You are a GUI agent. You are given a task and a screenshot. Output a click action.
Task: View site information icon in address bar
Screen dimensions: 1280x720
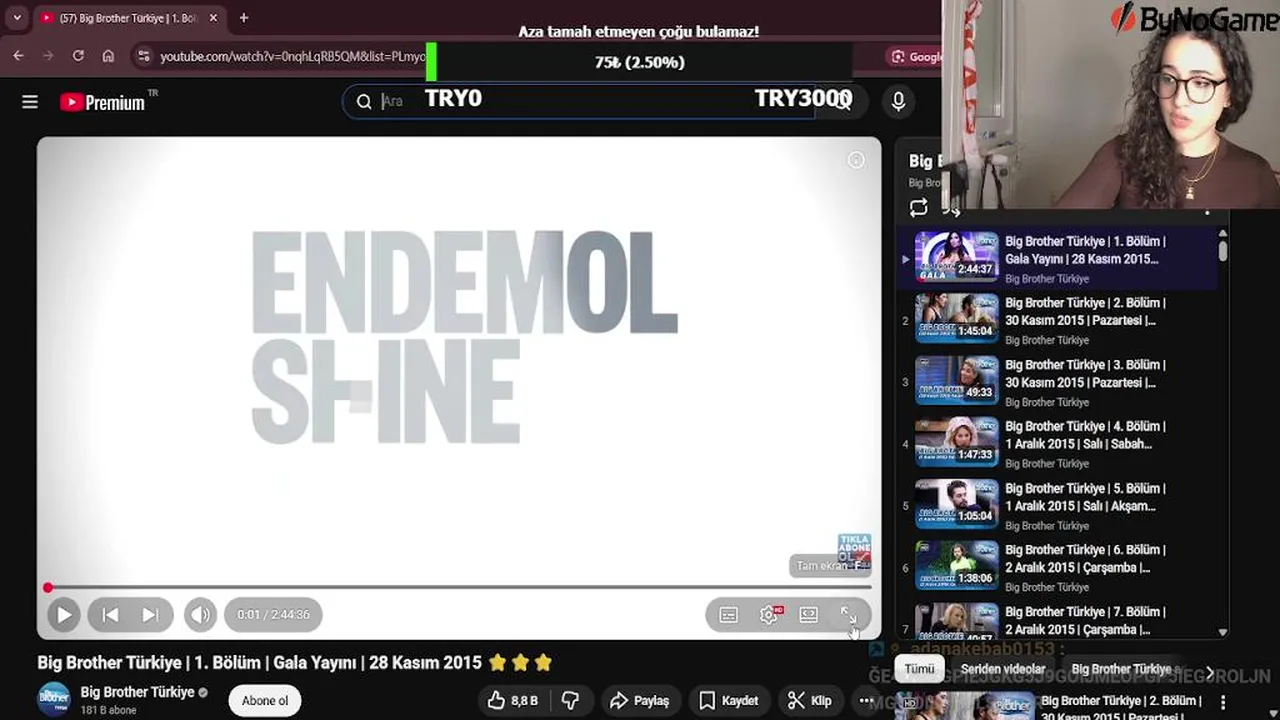144,56
